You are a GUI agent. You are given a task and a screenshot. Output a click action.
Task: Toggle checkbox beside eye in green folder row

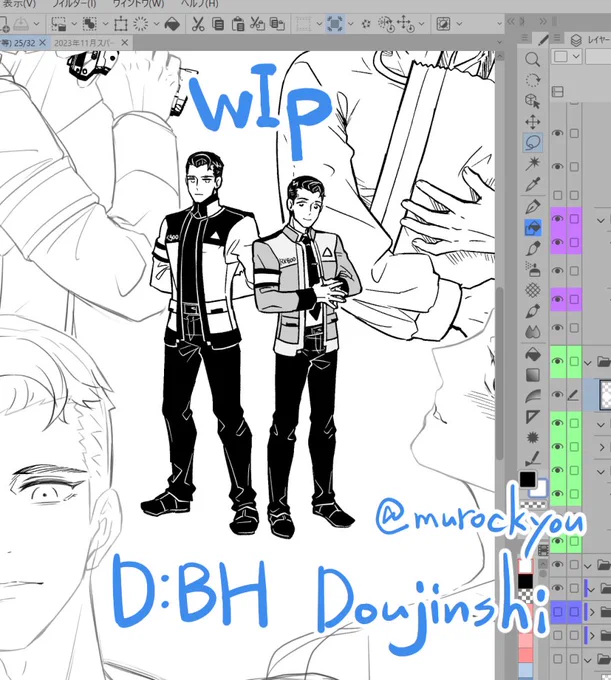coord(574,361)
